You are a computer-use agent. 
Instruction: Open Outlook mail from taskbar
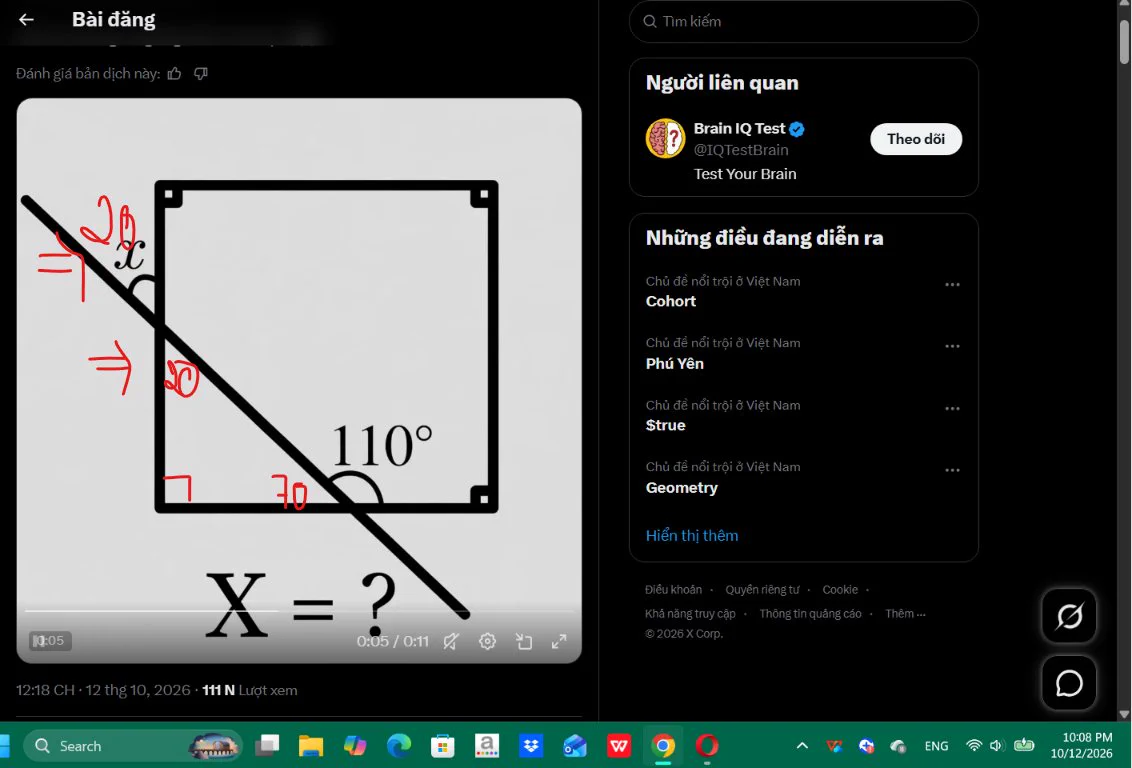pyautogui.click(x=575, y=746)
